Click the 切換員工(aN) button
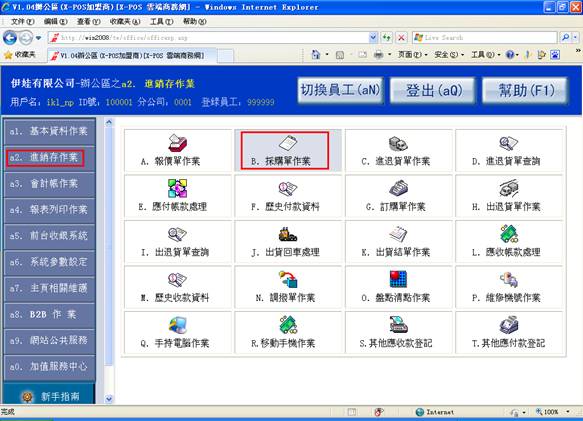Screen dimensions: 583x421 (340, 90)
